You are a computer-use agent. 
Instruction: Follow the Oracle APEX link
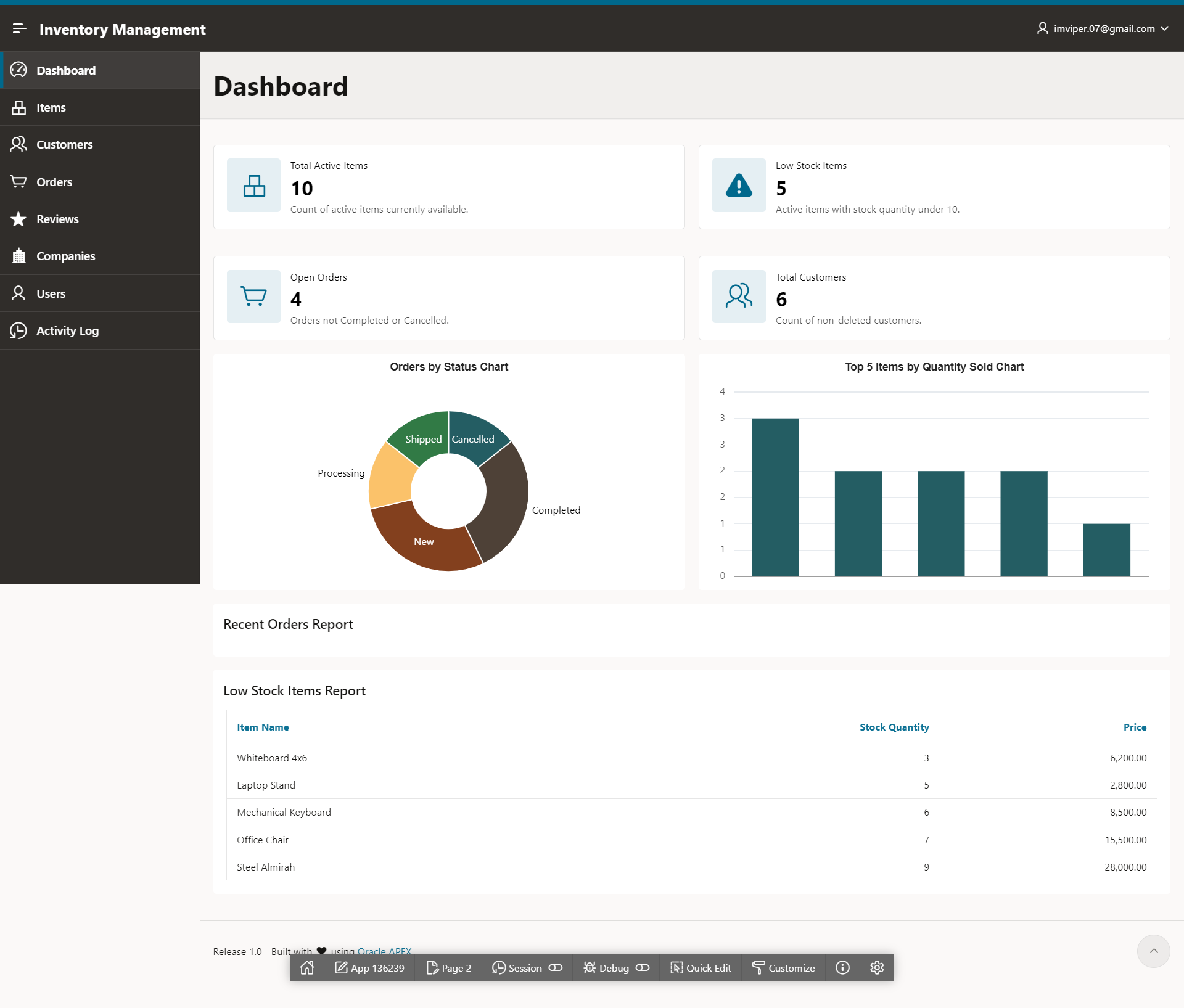[384, 951]
